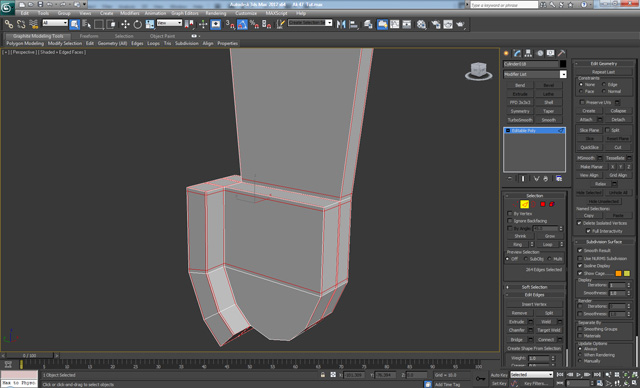Toggle Window/Crossing selection mode

click(111, 24)
